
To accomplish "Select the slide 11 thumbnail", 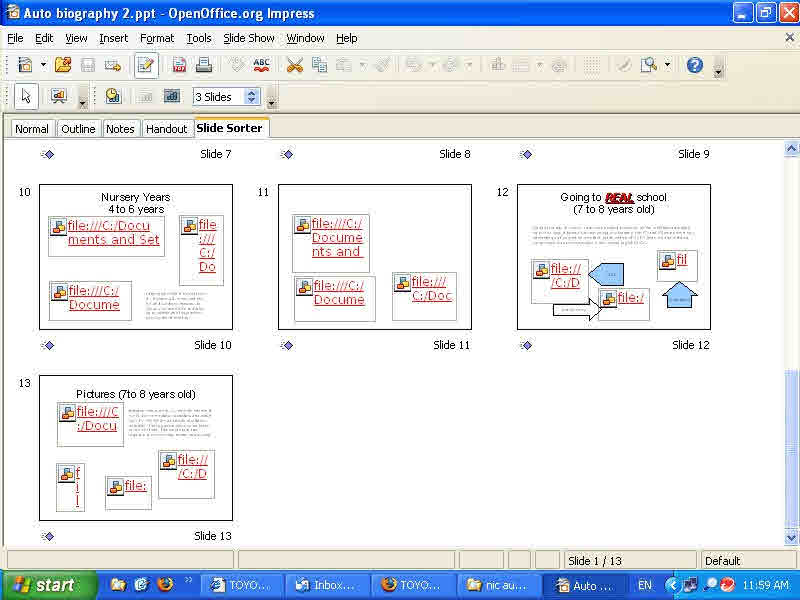I will pos(374,257).
